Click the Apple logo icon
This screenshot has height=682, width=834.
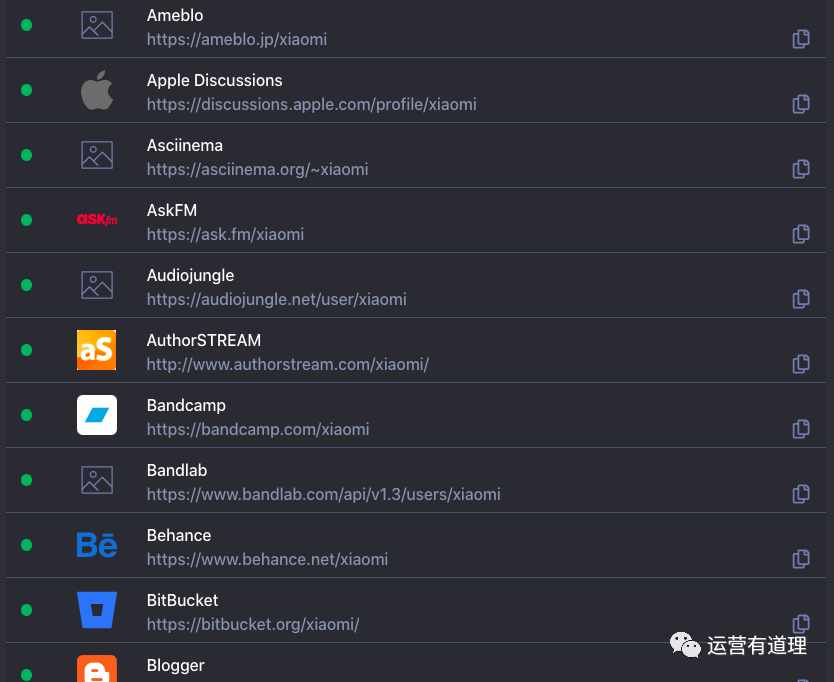tap(97, 90)
